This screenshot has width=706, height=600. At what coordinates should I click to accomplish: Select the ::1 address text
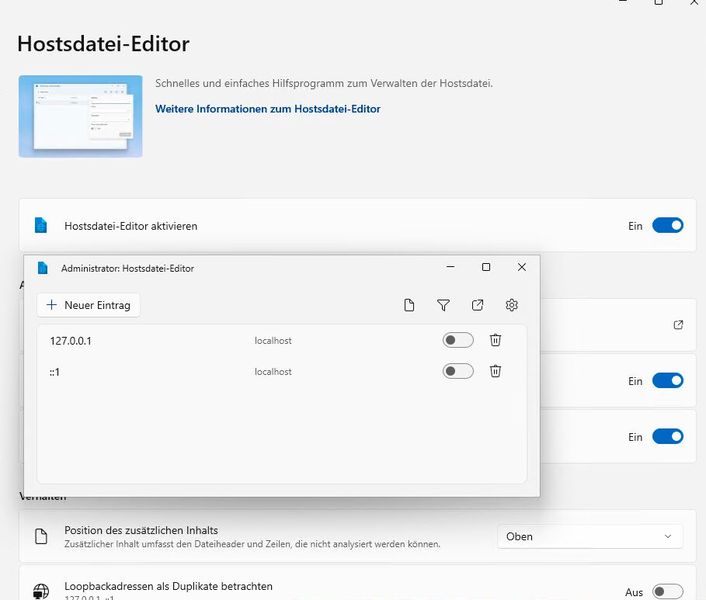click(54, 372)
